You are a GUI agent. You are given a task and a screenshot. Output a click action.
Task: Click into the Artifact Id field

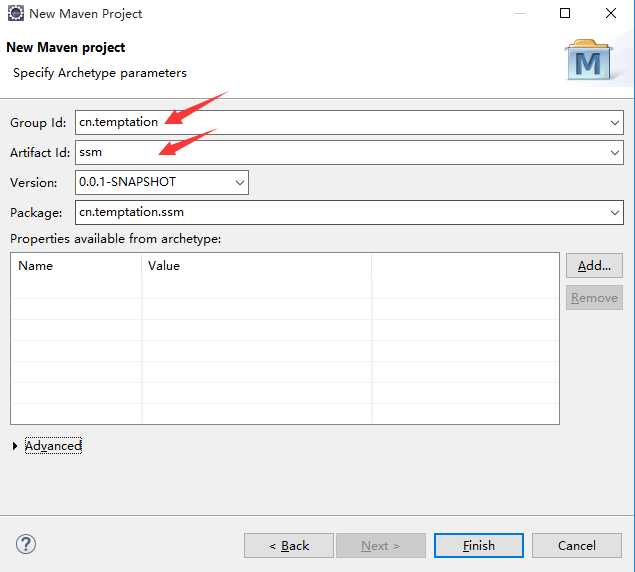[349, 152]
